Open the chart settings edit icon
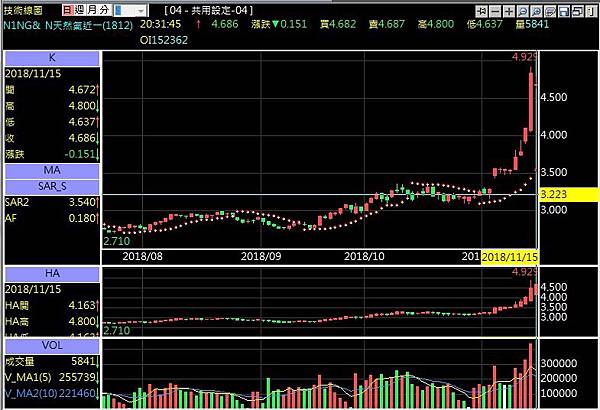Viewport: 600px width, 410px height. coord(550,11)
